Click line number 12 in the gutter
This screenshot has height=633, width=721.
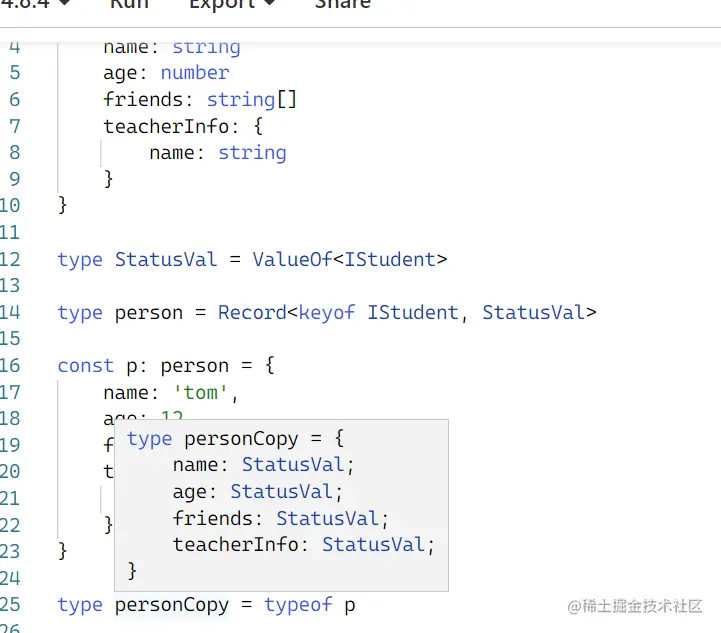[x=10, y=259]
